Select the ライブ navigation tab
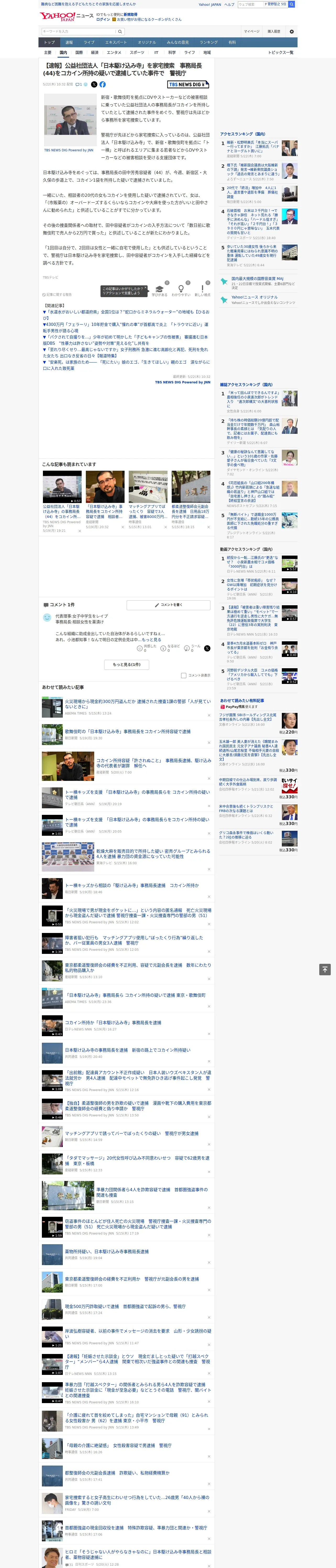This screenshot has width=336, height=1568. 89,43
